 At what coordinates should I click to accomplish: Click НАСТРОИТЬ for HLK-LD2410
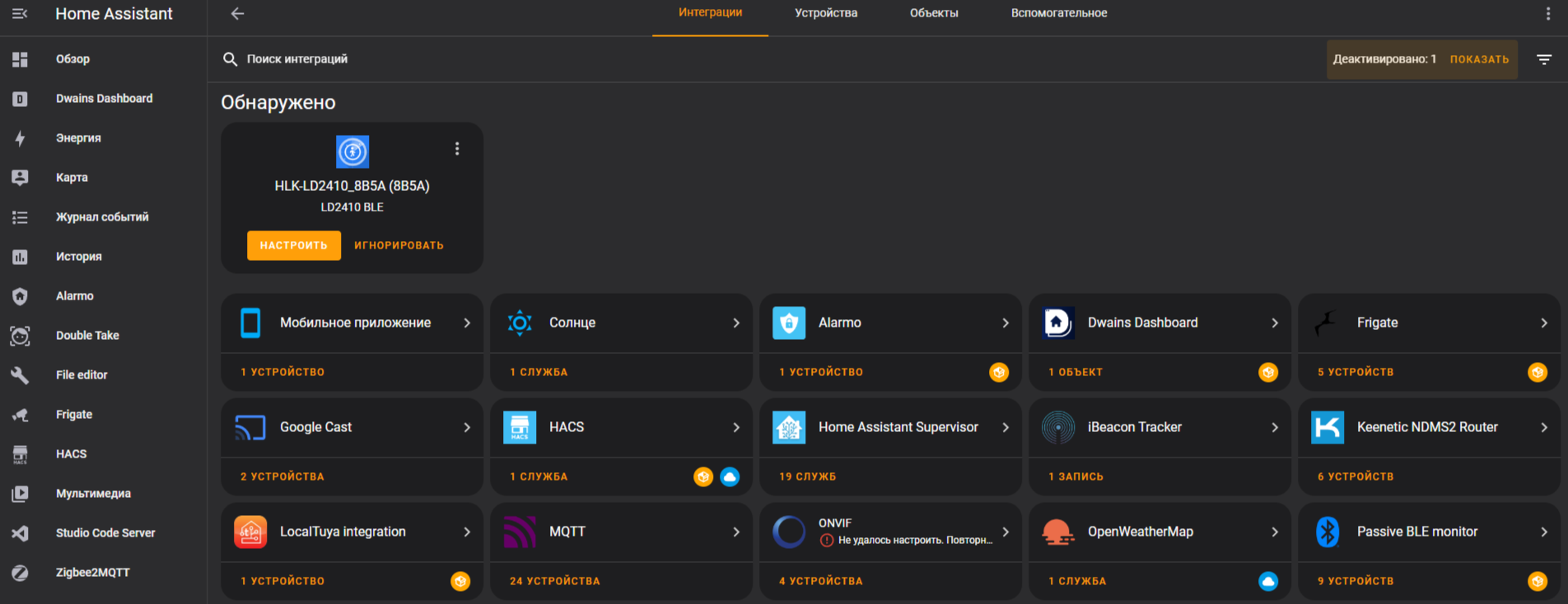click(x=294, y=245)
